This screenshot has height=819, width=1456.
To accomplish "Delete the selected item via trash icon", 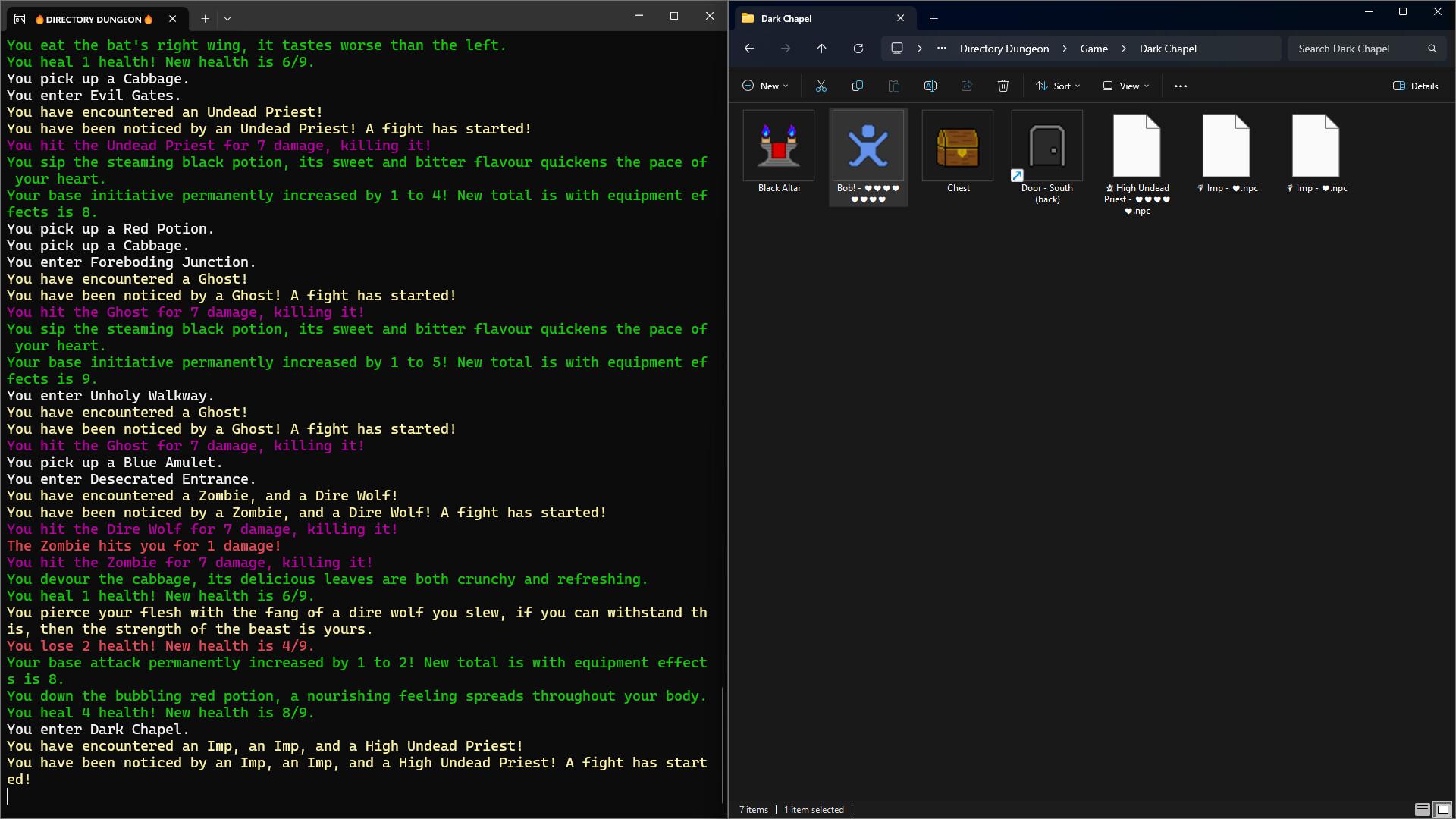I will tap(1003, 86).
